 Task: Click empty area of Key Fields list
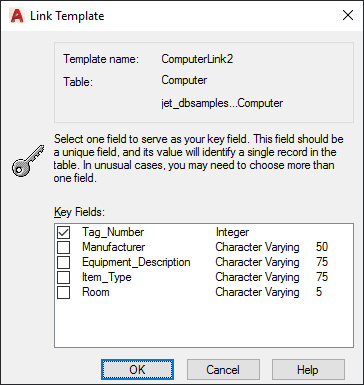204,323
